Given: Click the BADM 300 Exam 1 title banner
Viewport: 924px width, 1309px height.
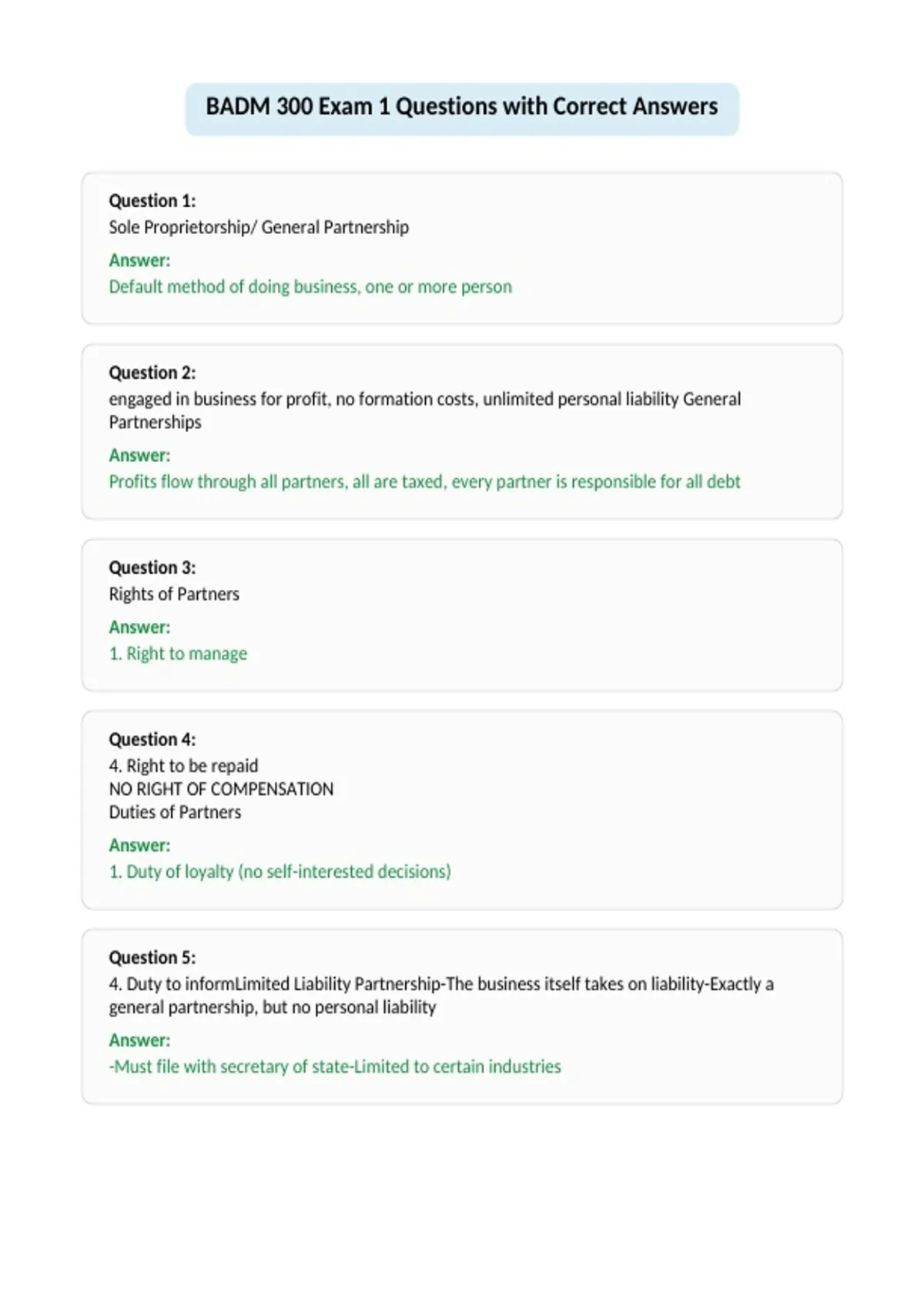Looking at the screenshot, I should coord(462,109).
